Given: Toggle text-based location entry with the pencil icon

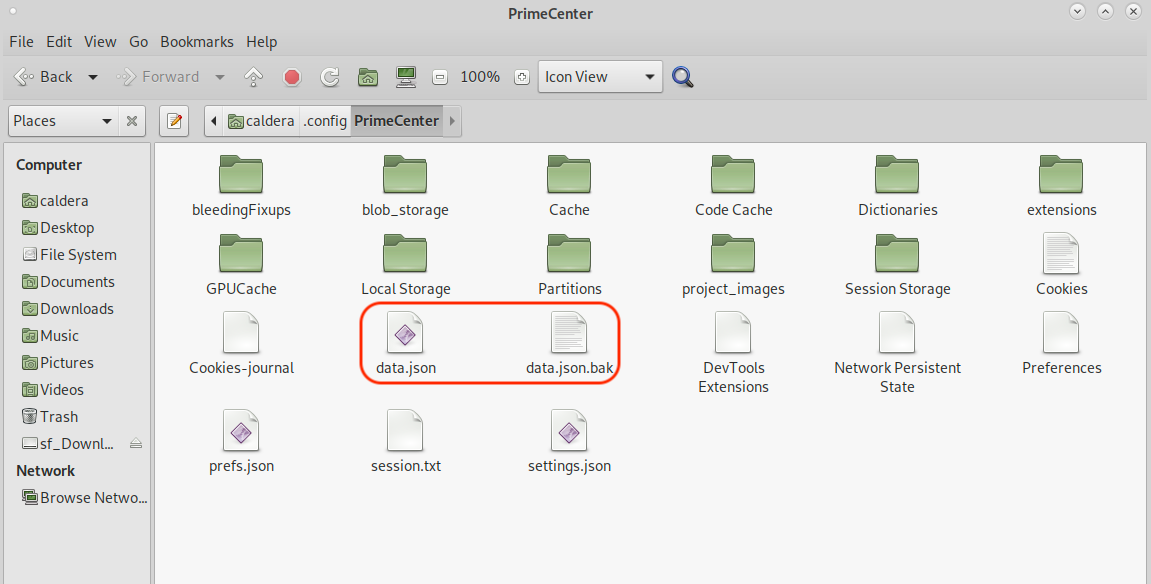Looking at the screenshot, I should tap(174, 120).
